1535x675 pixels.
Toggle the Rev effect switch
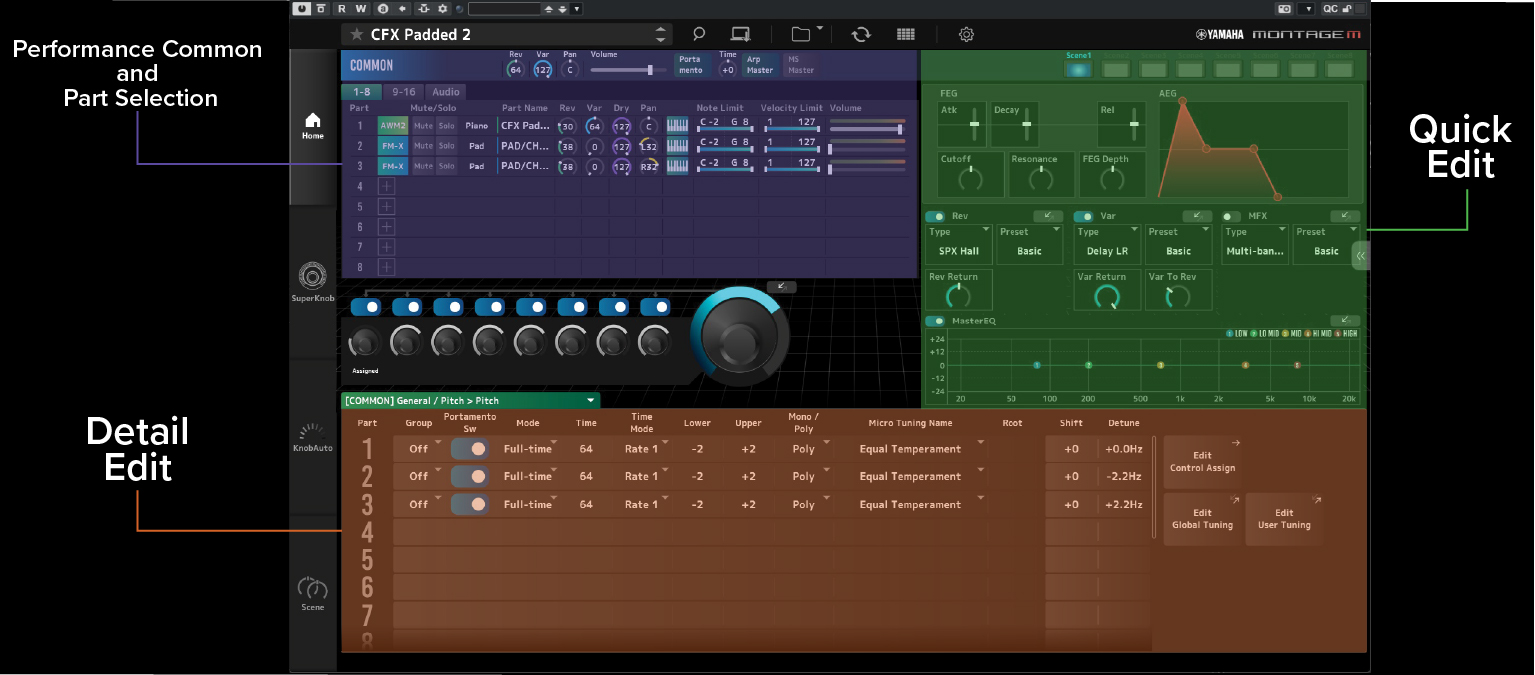tap(936, 216)
